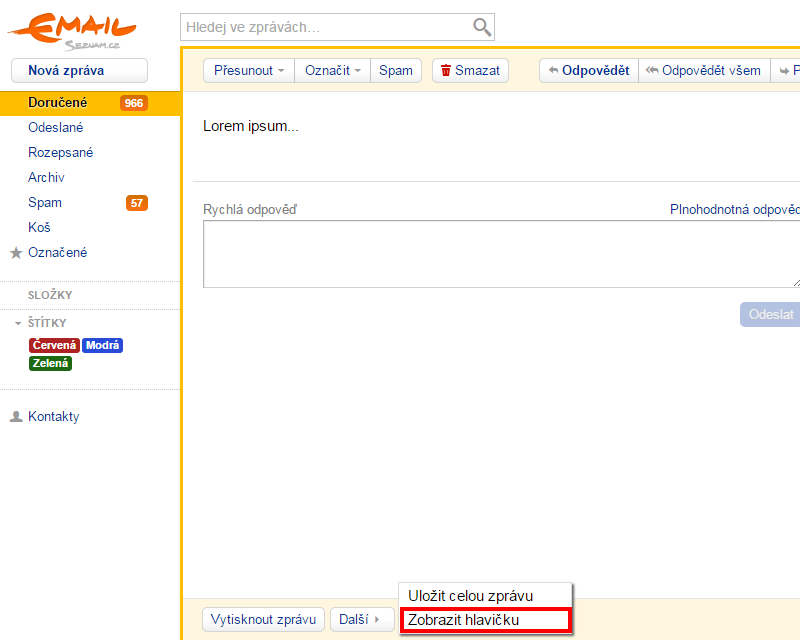Click into the Rychlá odpověď text area
The image size is (800, 640).
(500, 254)
